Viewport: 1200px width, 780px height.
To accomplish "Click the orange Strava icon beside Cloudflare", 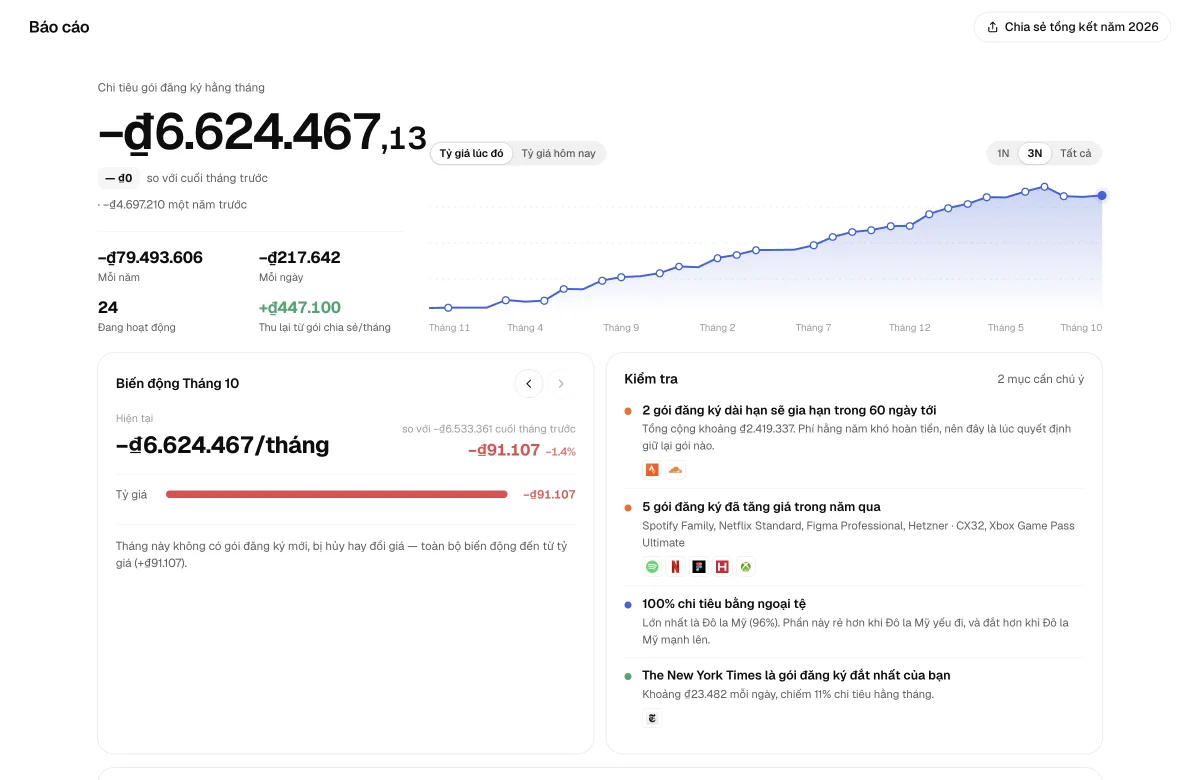I will pyautogui.click(x=652, y=470).
